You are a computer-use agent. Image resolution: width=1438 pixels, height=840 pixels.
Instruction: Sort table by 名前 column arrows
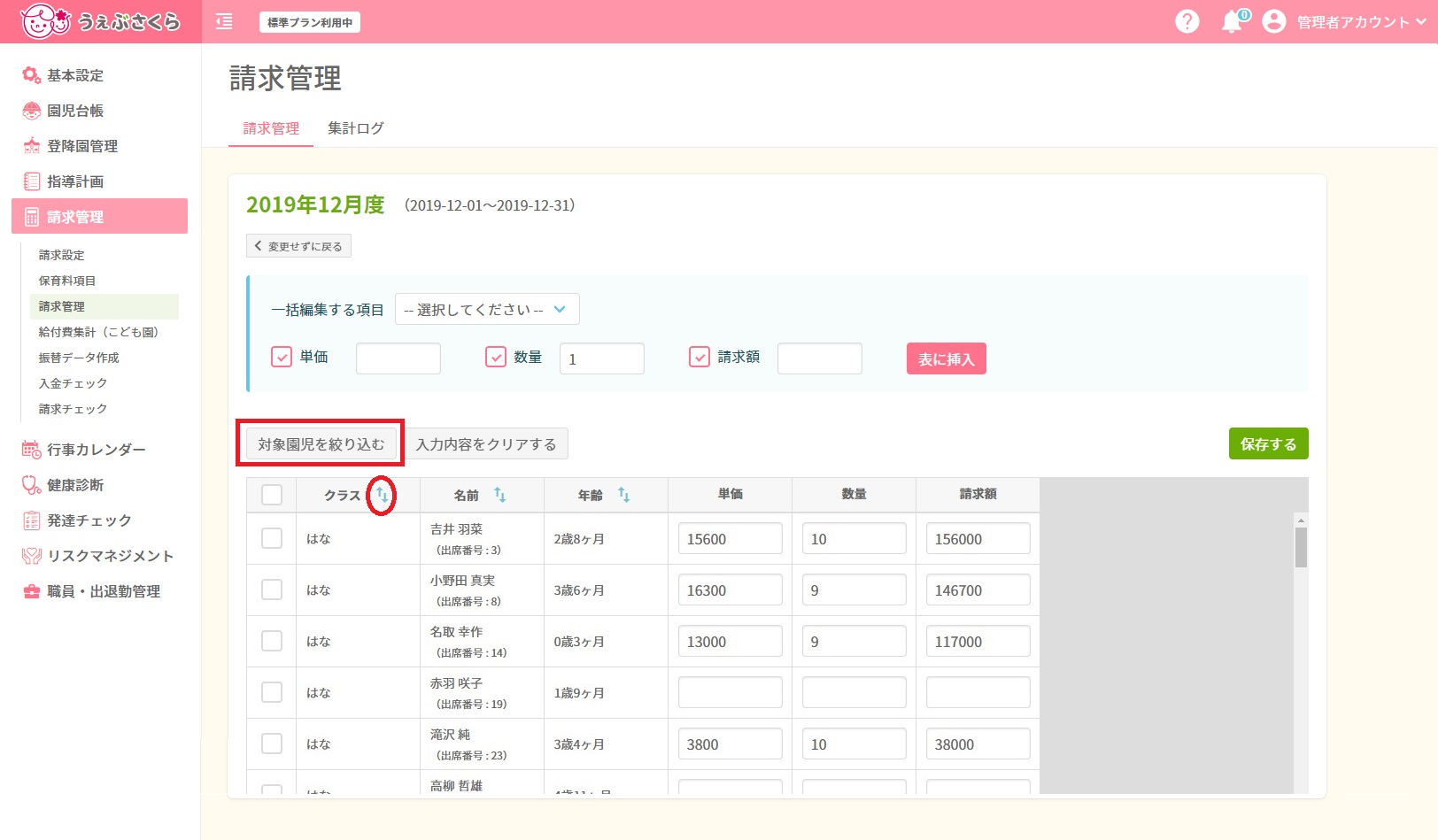pyautogui.click(x=499, y=495)
